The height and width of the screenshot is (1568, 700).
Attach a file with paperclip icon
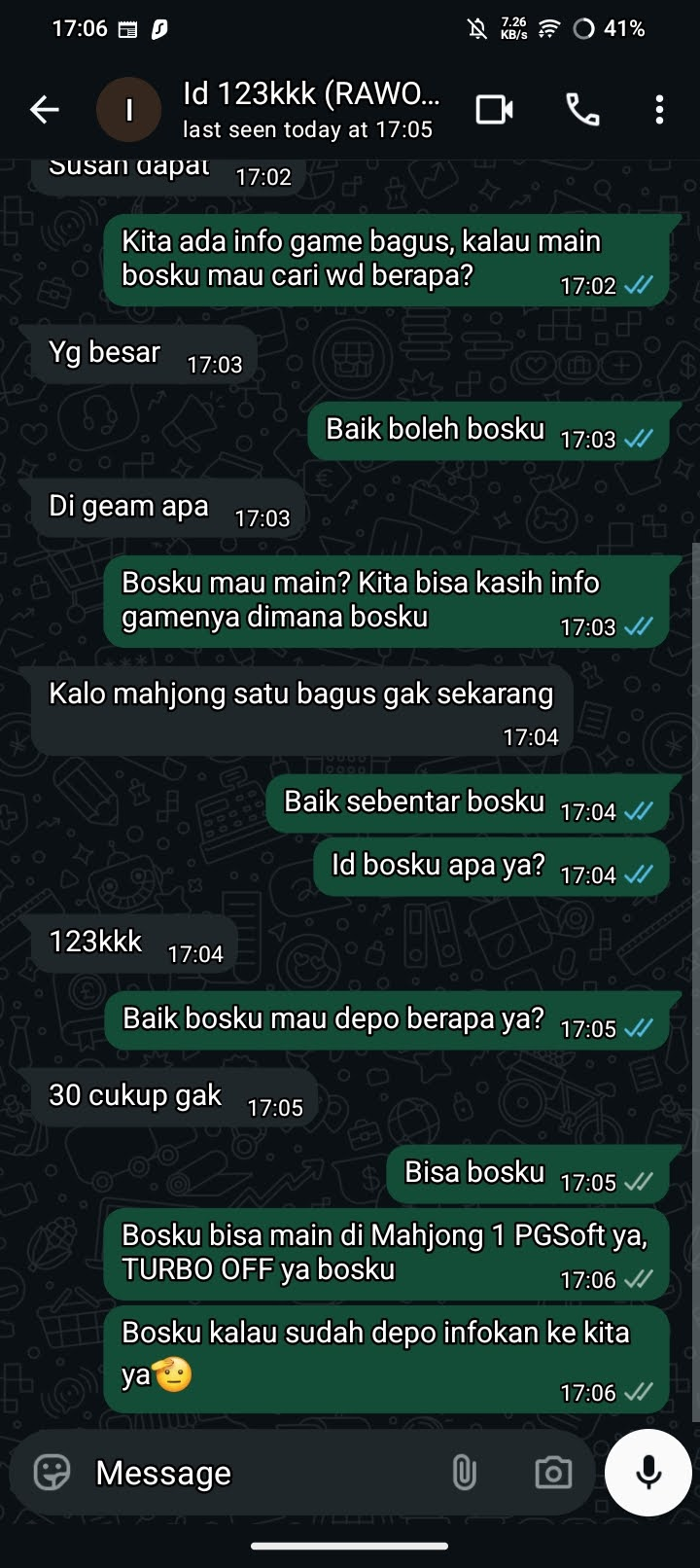tap(465, 1472)
